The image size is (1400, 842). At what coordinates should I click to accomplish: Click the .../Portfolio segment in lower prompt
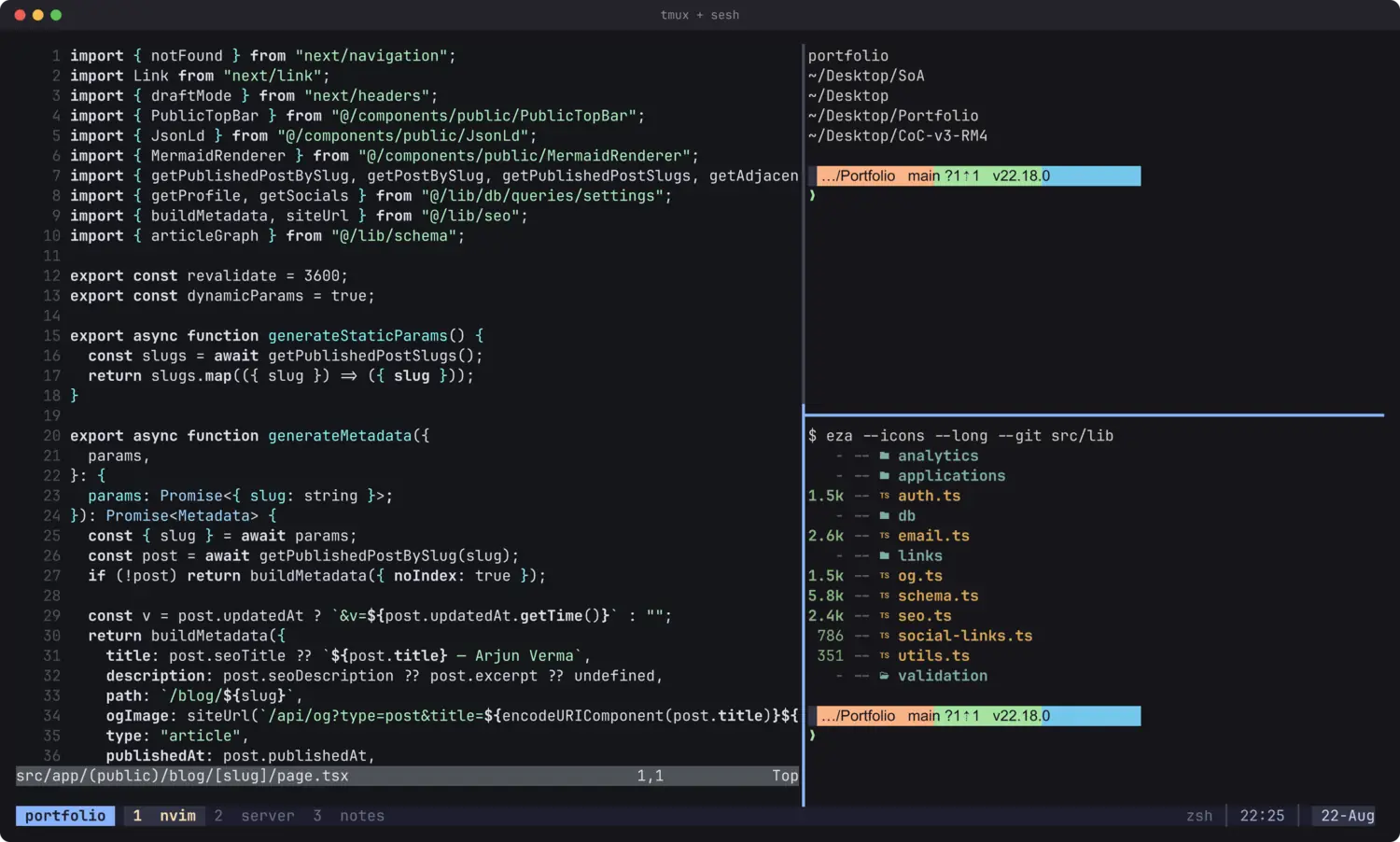coord(859,716)
